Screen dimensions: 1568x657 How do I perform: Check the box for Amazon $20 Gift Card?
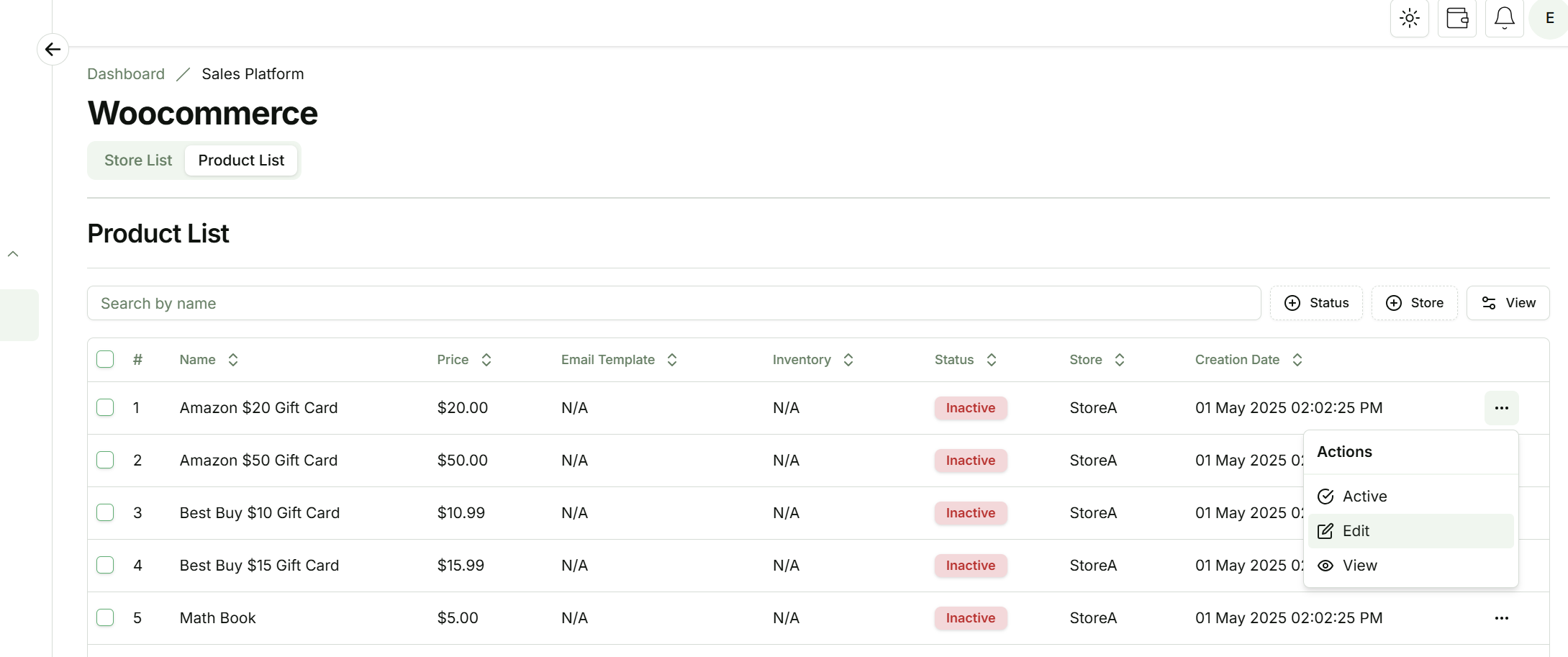pos(105,407)
